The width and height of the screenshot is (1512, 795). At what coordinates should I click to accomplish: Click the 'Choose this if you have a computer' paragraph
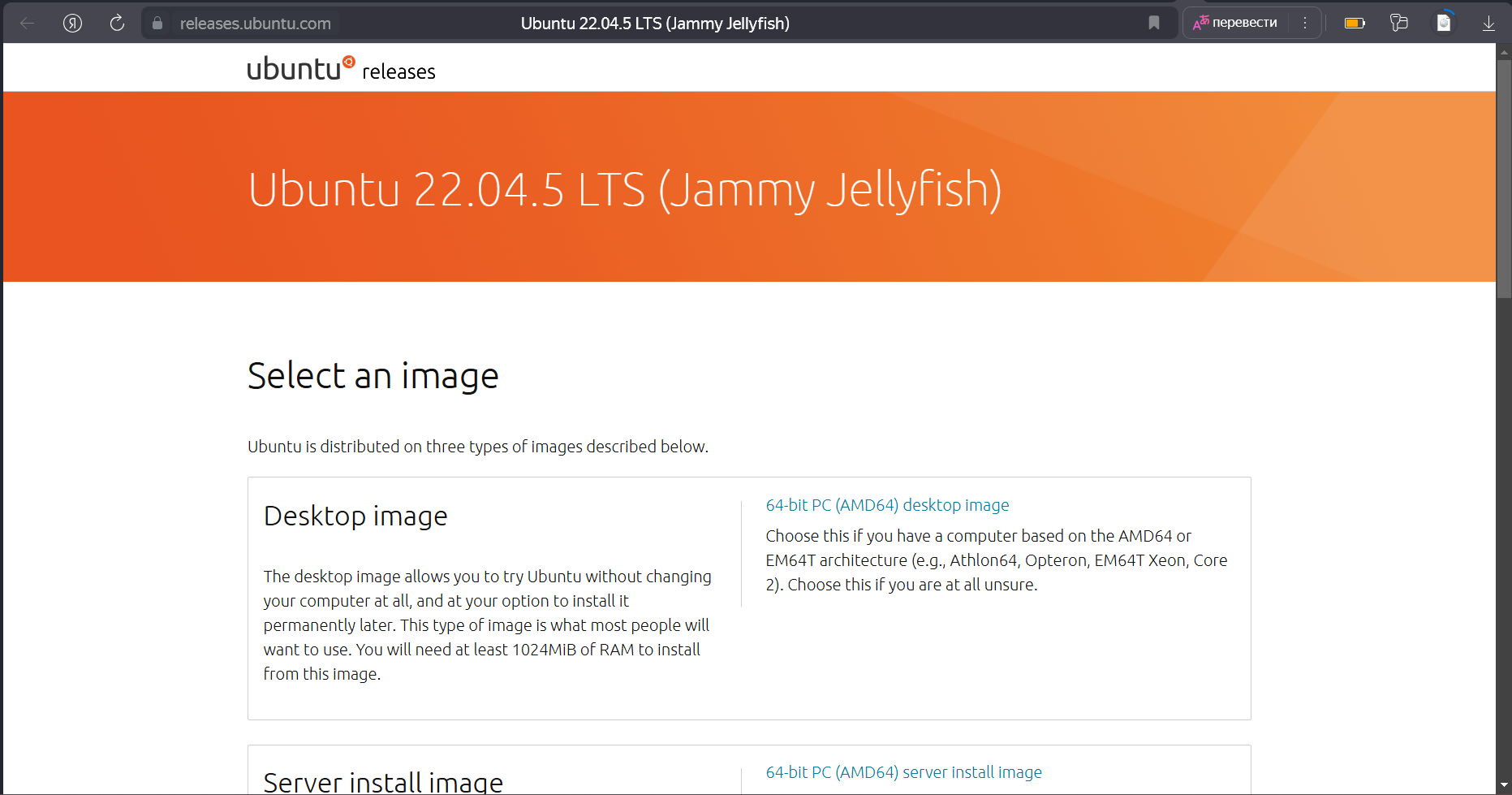(x=997, y=560)
